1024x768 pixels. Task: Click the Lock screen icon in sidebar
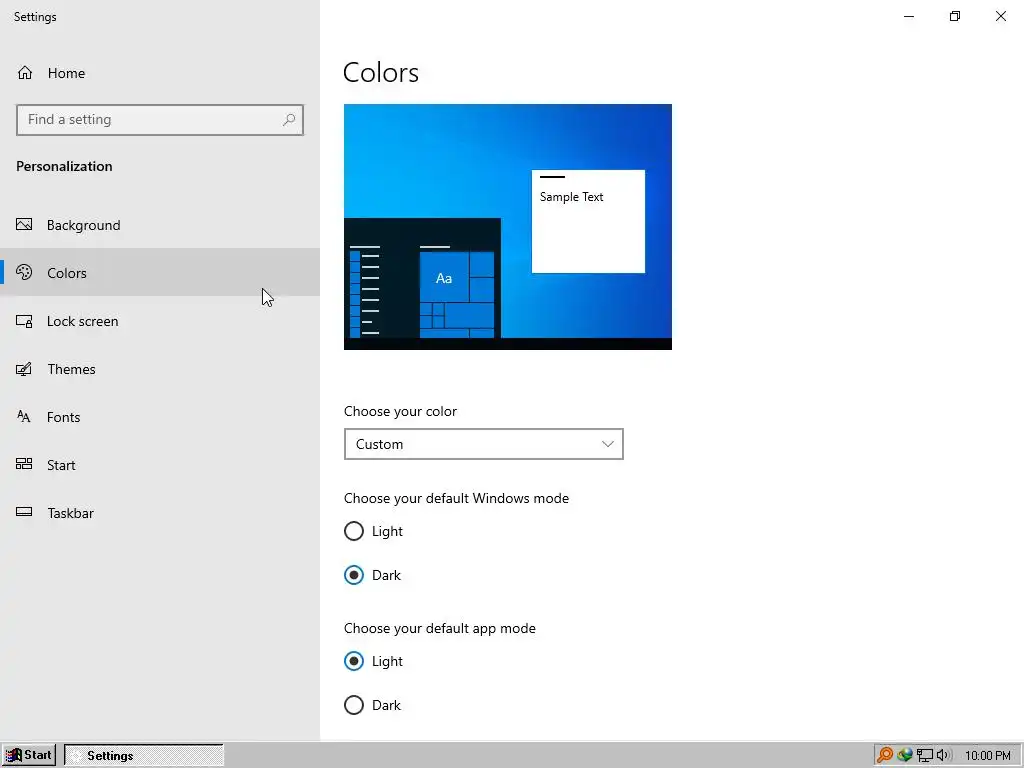(24, 321)
